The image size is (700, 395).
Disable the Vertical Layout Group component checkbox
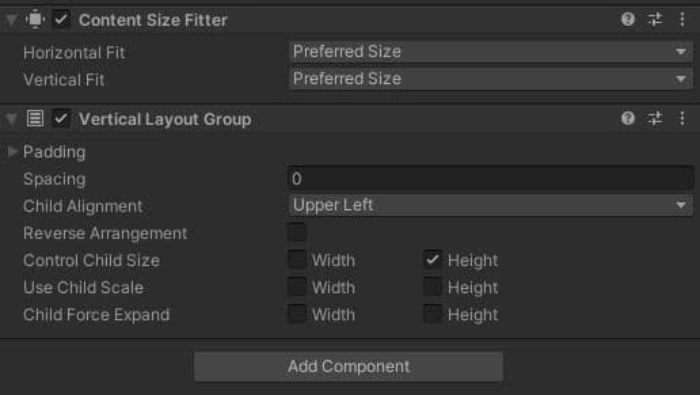coord(61,119)
